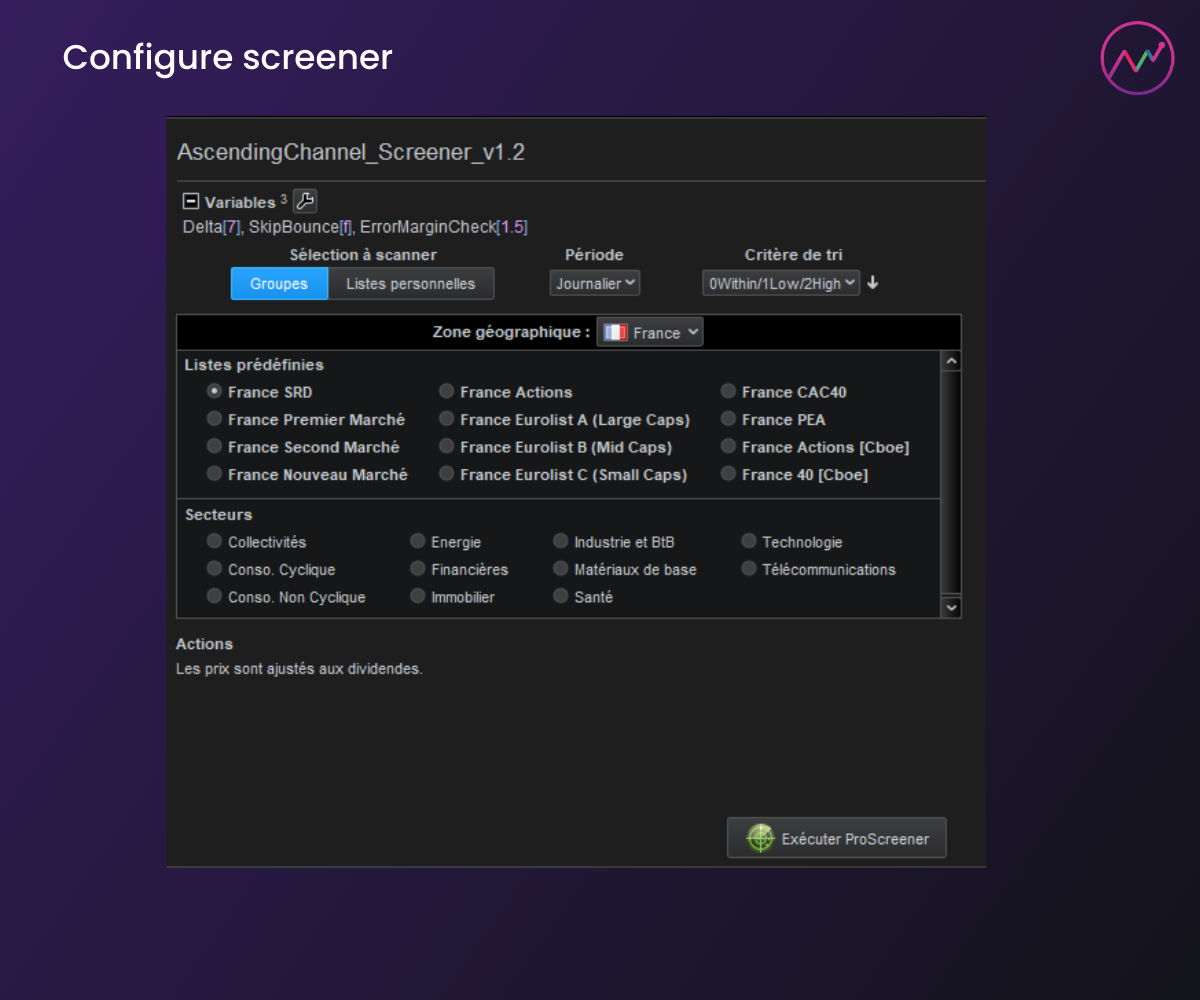Open the Critère de tri dropdown
Image resolution: width=1200 pixels, height=1000 pixels.
[780, 283]
